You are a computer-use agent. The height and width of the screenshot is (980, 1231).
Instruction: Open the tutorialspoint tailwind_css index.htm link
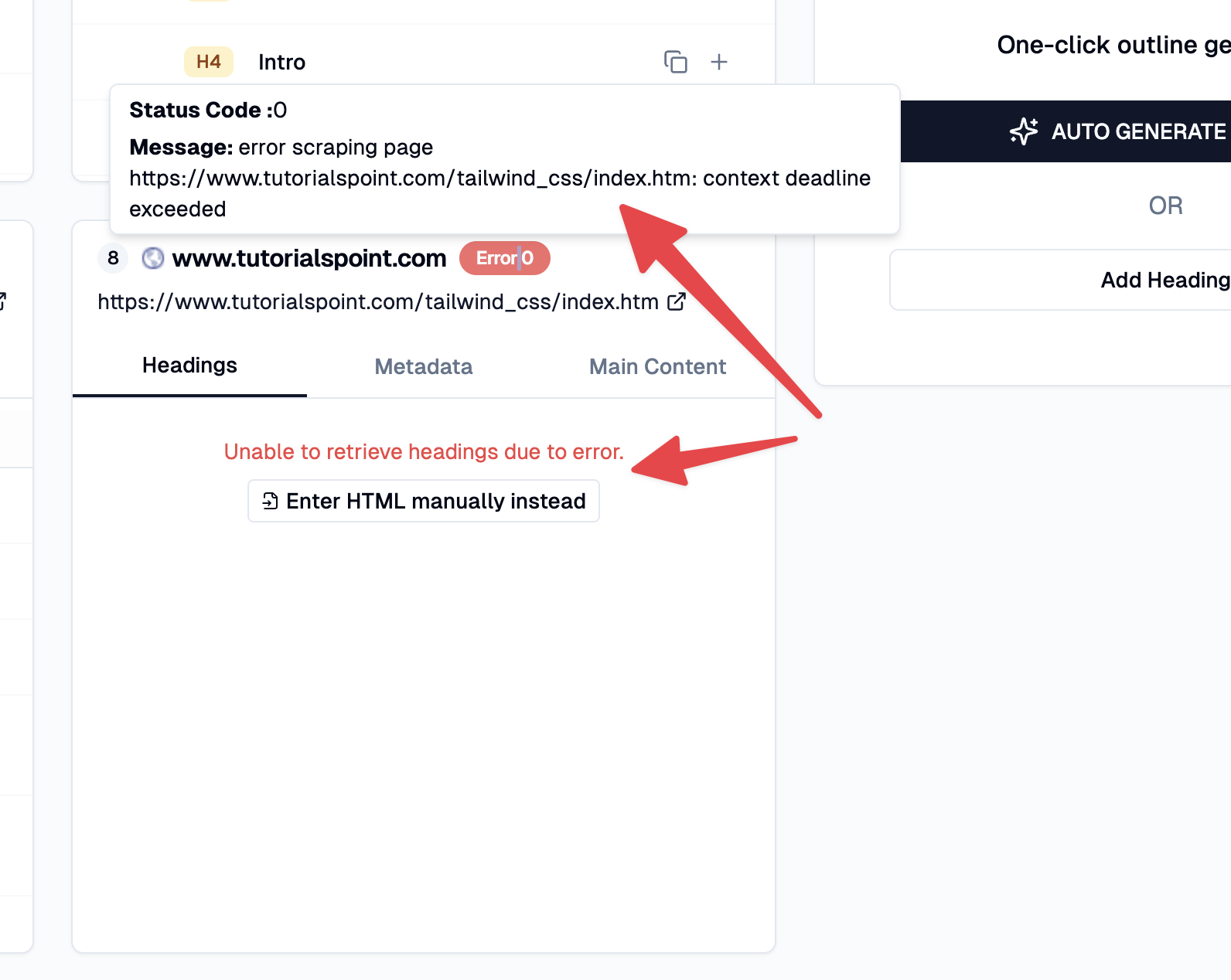point(377,301)
